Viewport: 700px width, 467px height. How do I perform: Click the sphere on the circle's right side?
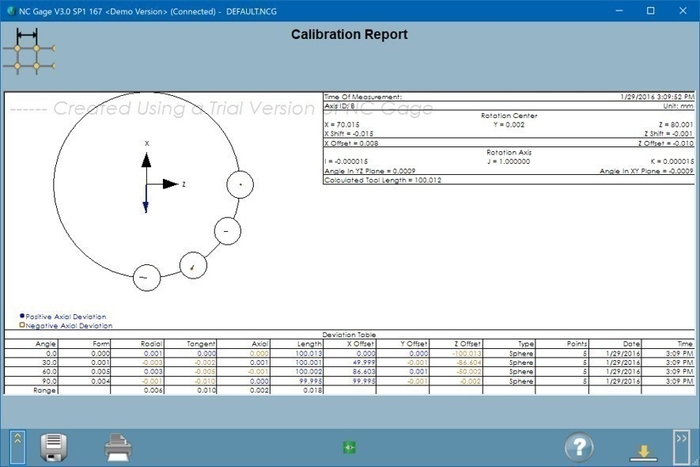[x=239, y=185]
